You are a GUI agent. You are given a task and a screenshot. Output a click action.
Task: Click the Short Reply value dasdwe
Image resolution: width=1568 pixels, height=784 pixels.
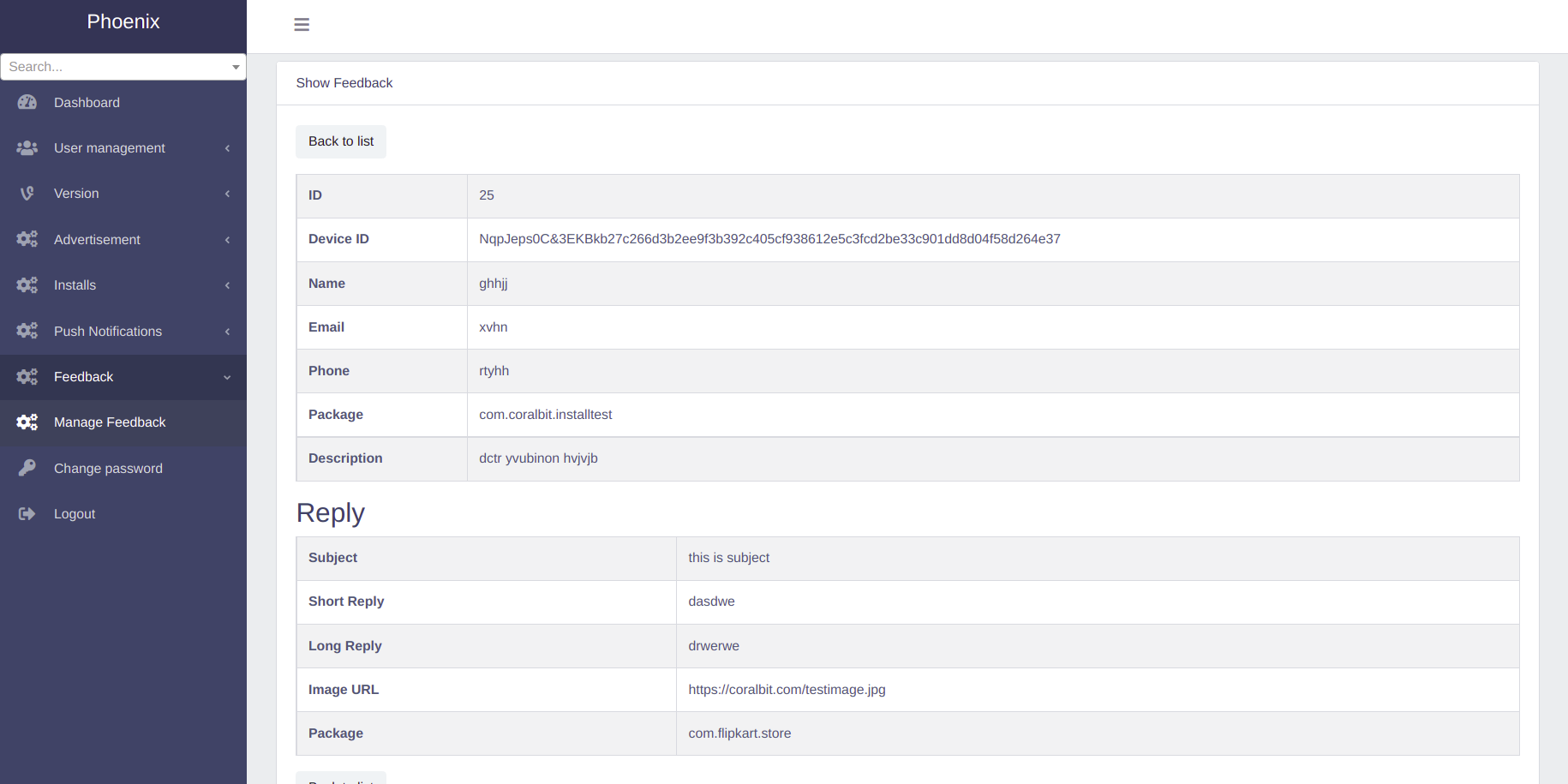712,601
